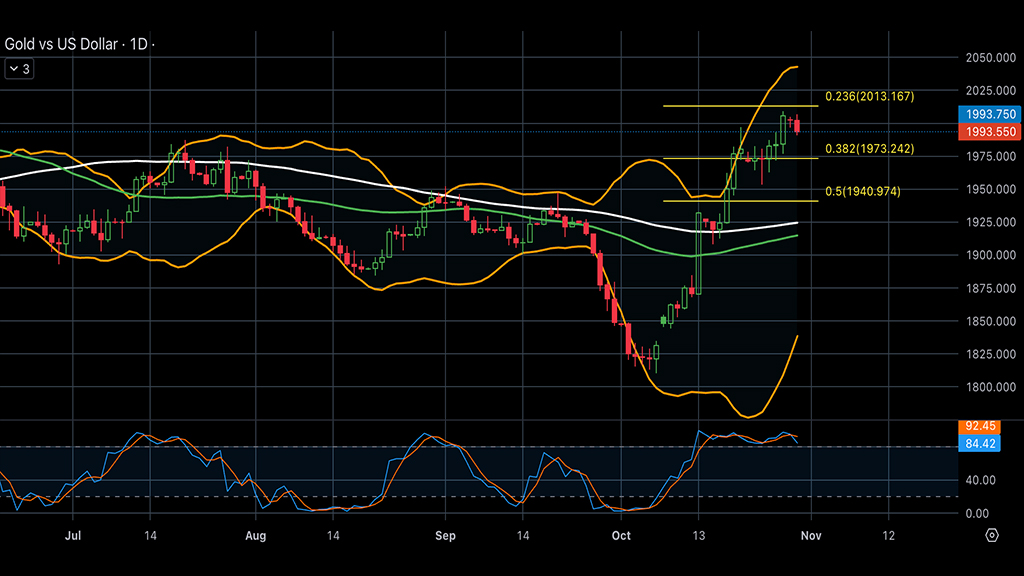This screenshot has height=576, width=1024.
Task: Click the Jul label on time axis
Action: coord(73,536)
